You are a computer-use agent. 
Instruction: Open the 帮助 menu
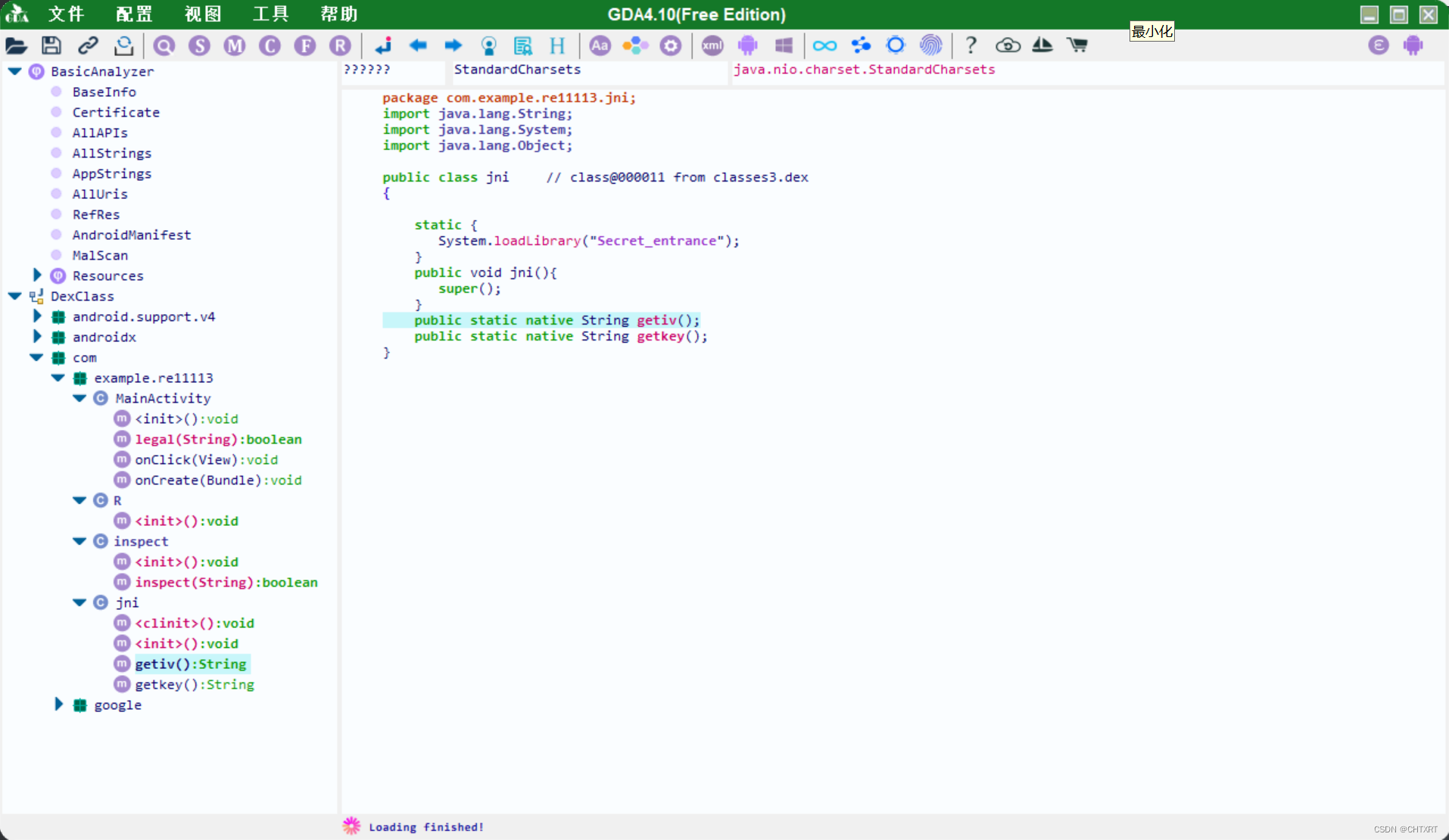click(x=338, y=14)
